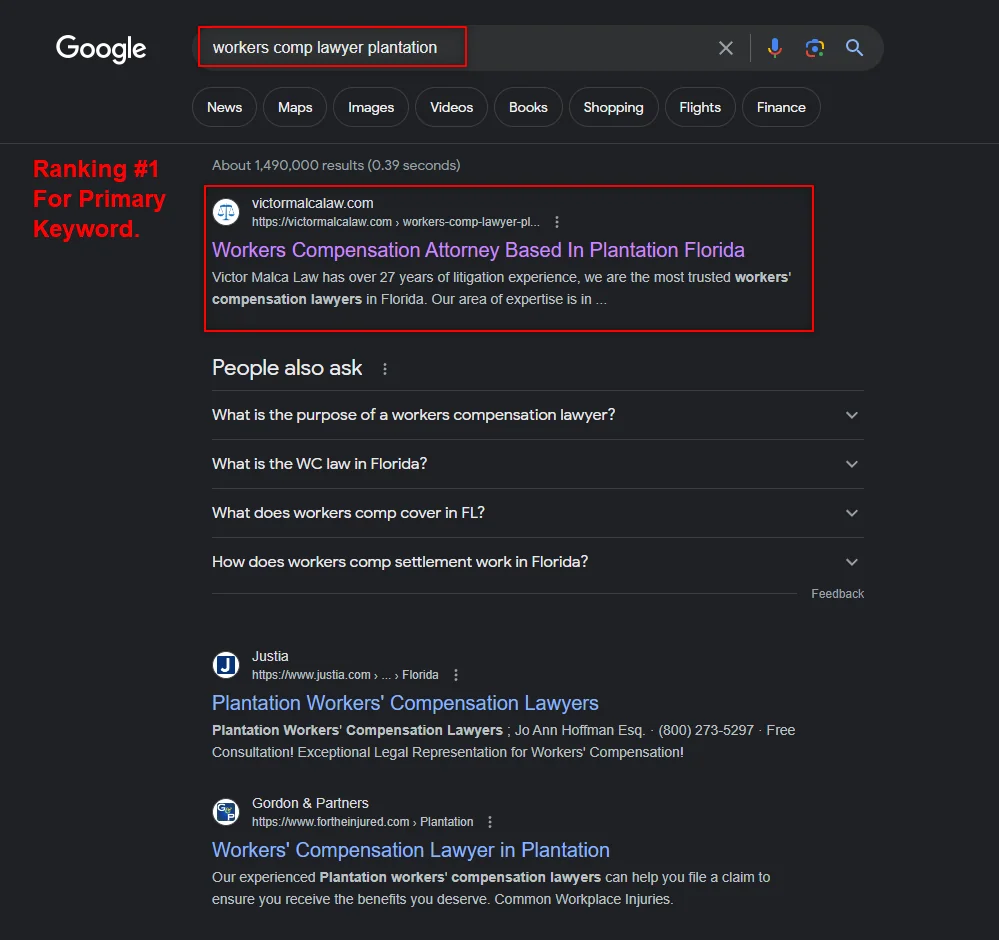The height and width of the screenshot is (940, 999).
Task: Open the three-dot menu beside the Justia URL
Action: coord(456,675)
